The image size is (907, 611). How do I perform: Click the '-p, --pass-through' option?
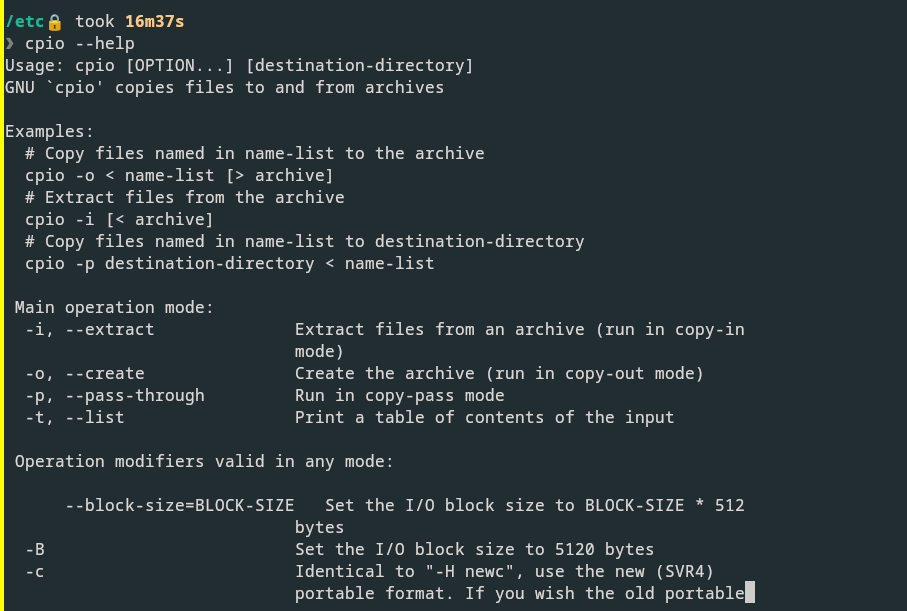(x=115, y=395)
